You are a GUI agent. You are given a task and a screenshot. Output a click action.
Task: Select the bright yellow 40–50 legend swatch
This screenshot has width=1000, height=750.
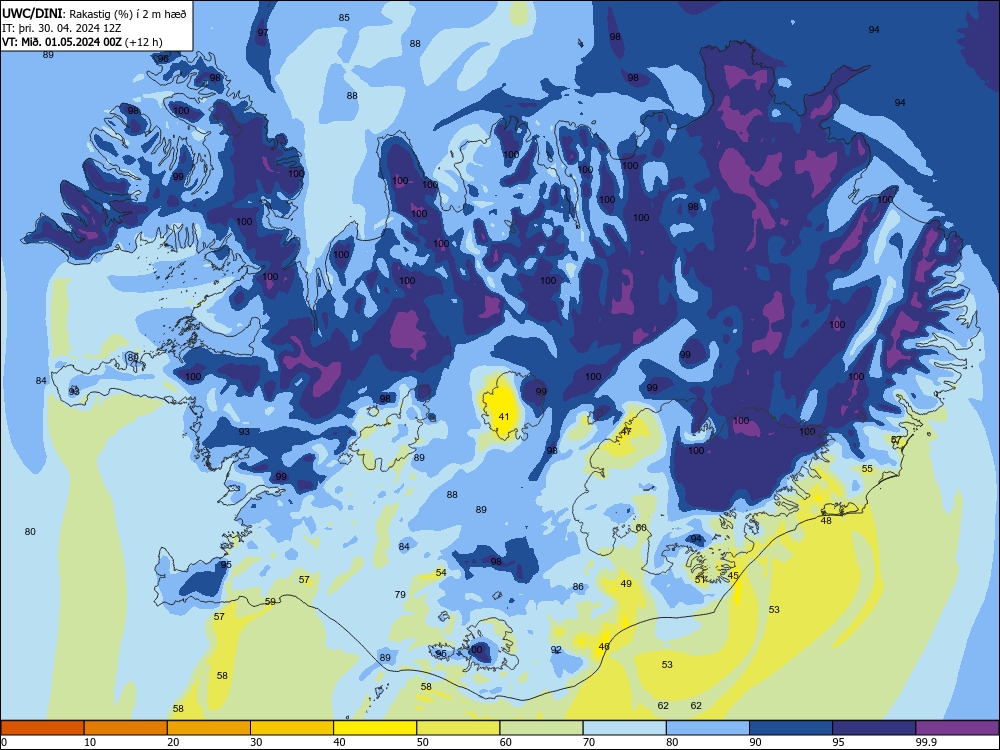pyautogui.click(x=375, y=728)
